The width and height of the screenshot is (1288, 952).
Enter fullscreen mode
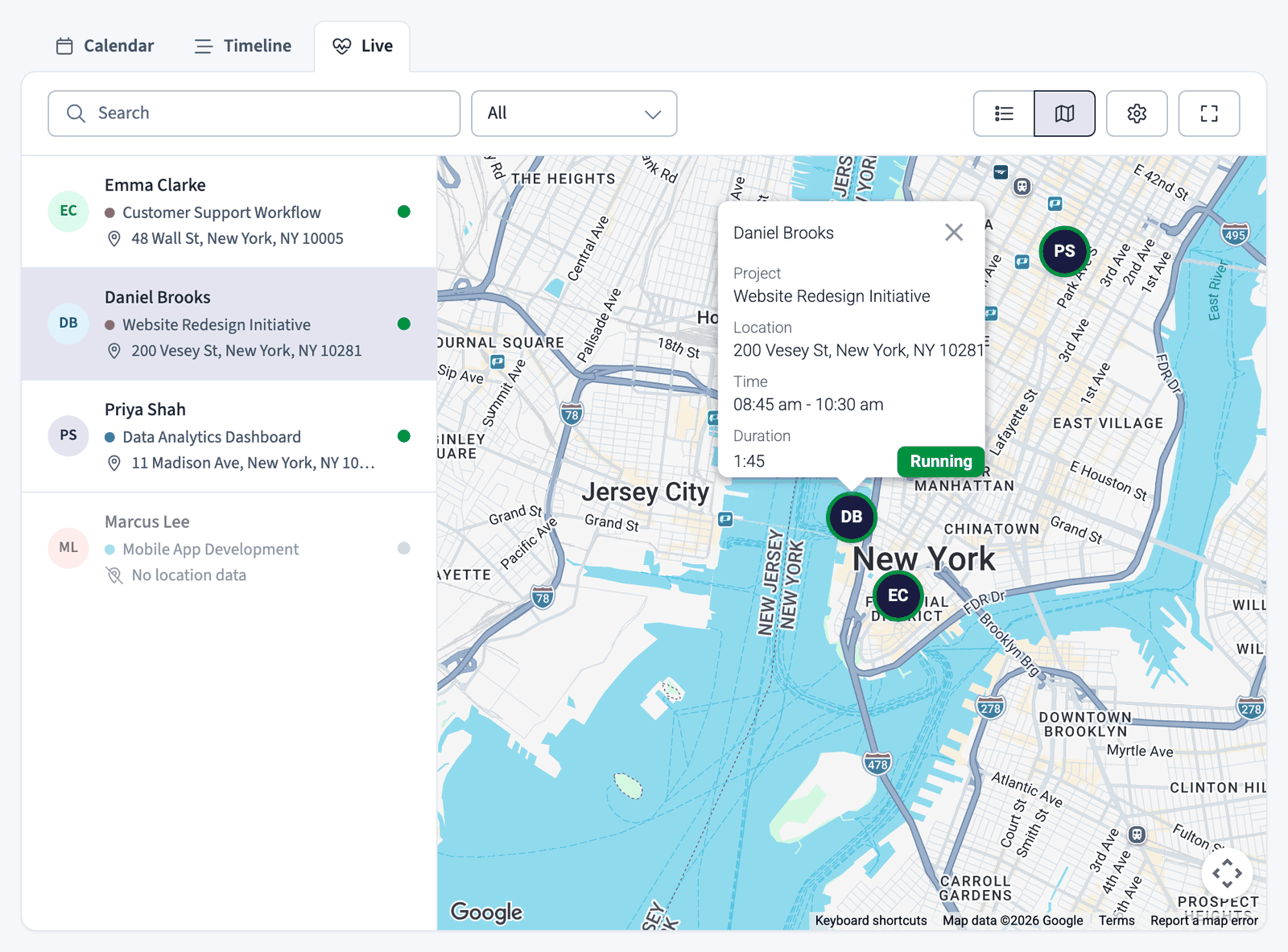[x=1209, y=113]
